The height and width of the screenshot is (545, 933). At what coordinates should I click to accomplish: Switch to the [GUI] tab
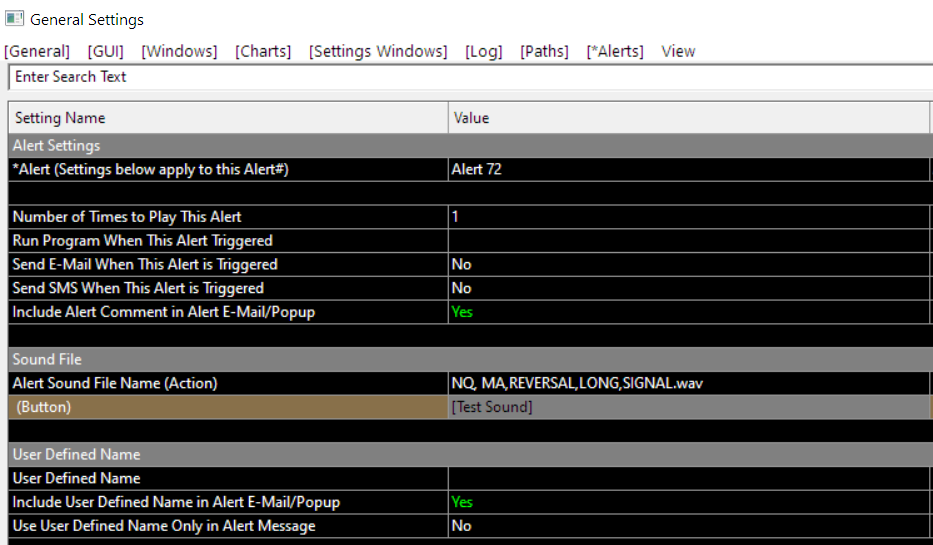click(105, 51)
